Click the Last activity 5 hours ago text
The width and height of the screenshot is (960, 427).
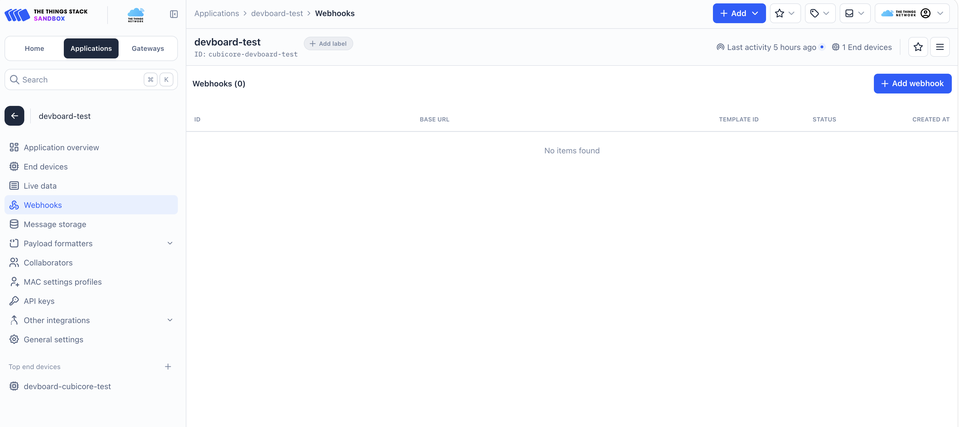tap(771, 47)
